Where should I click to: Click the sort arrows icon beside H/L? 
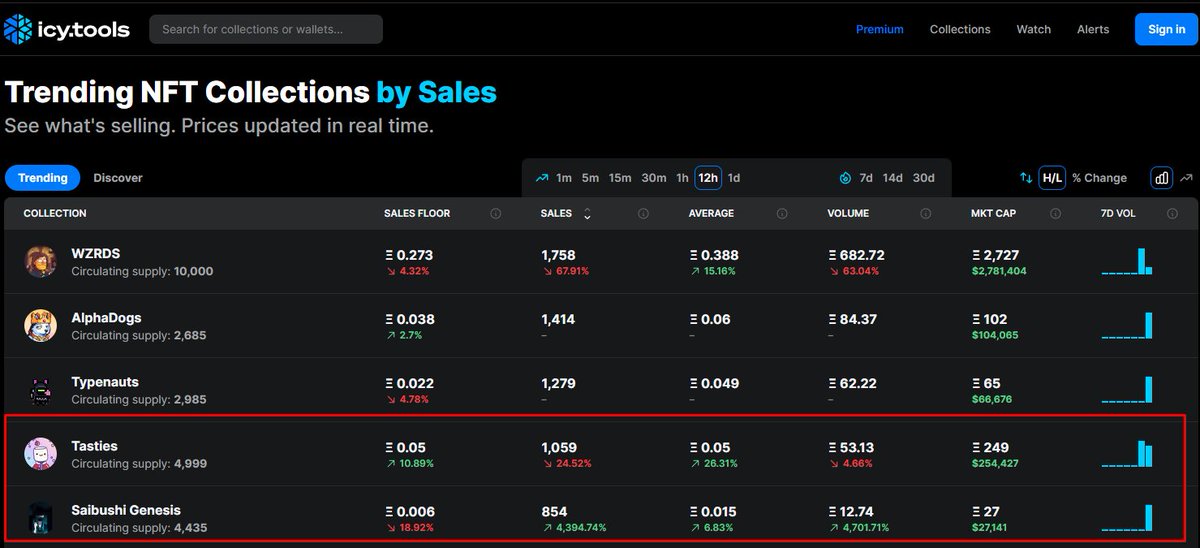click(x=1026, y=178)
